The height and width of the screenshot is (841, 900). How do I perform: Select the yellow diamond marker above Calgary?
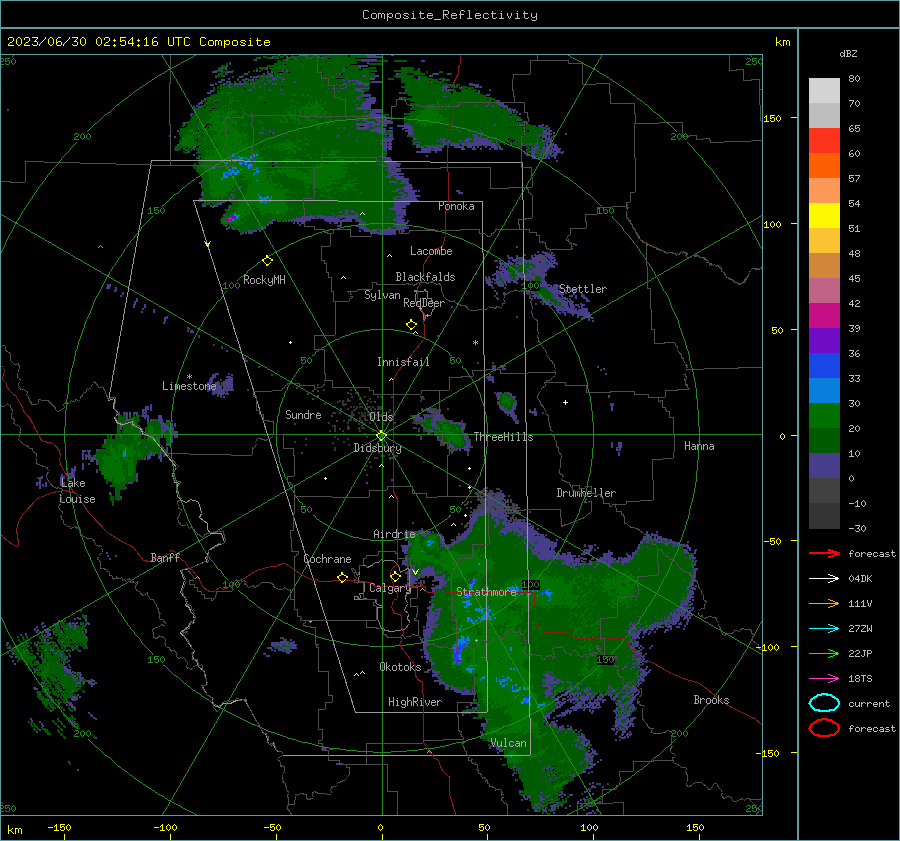coord(395,576)
